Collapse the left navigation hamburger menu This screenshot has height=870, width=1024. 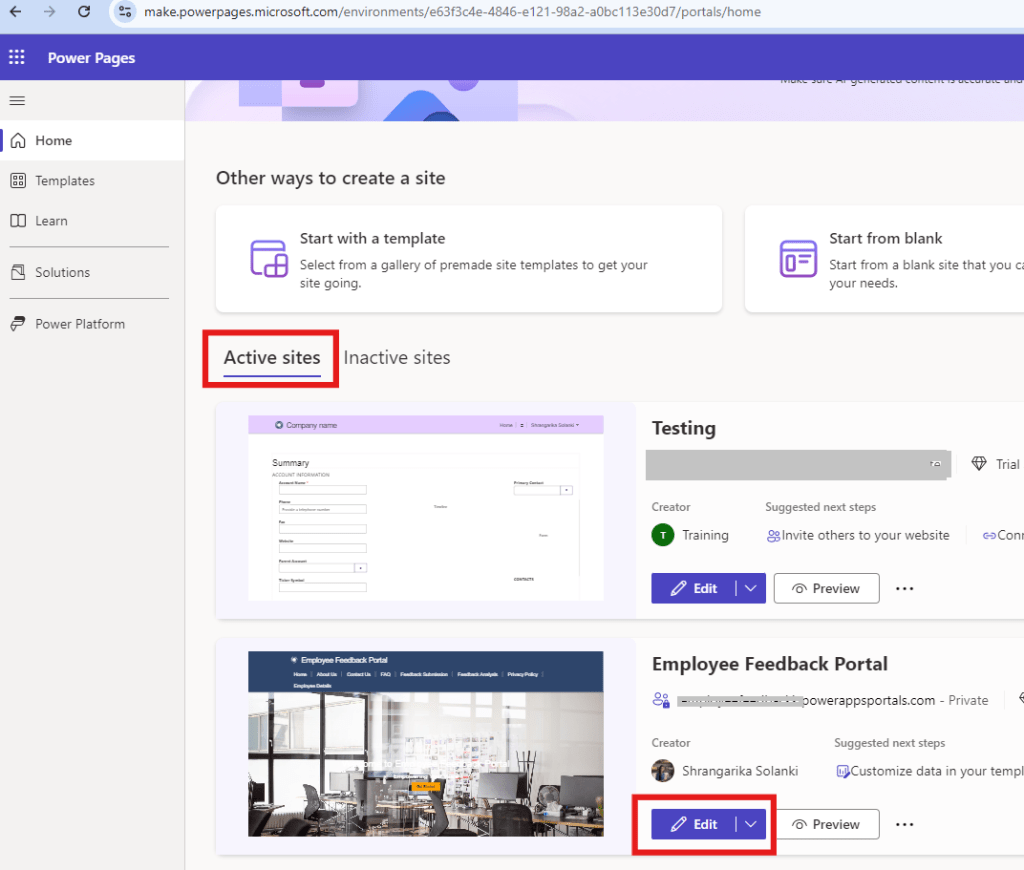[x=17, y=100]
